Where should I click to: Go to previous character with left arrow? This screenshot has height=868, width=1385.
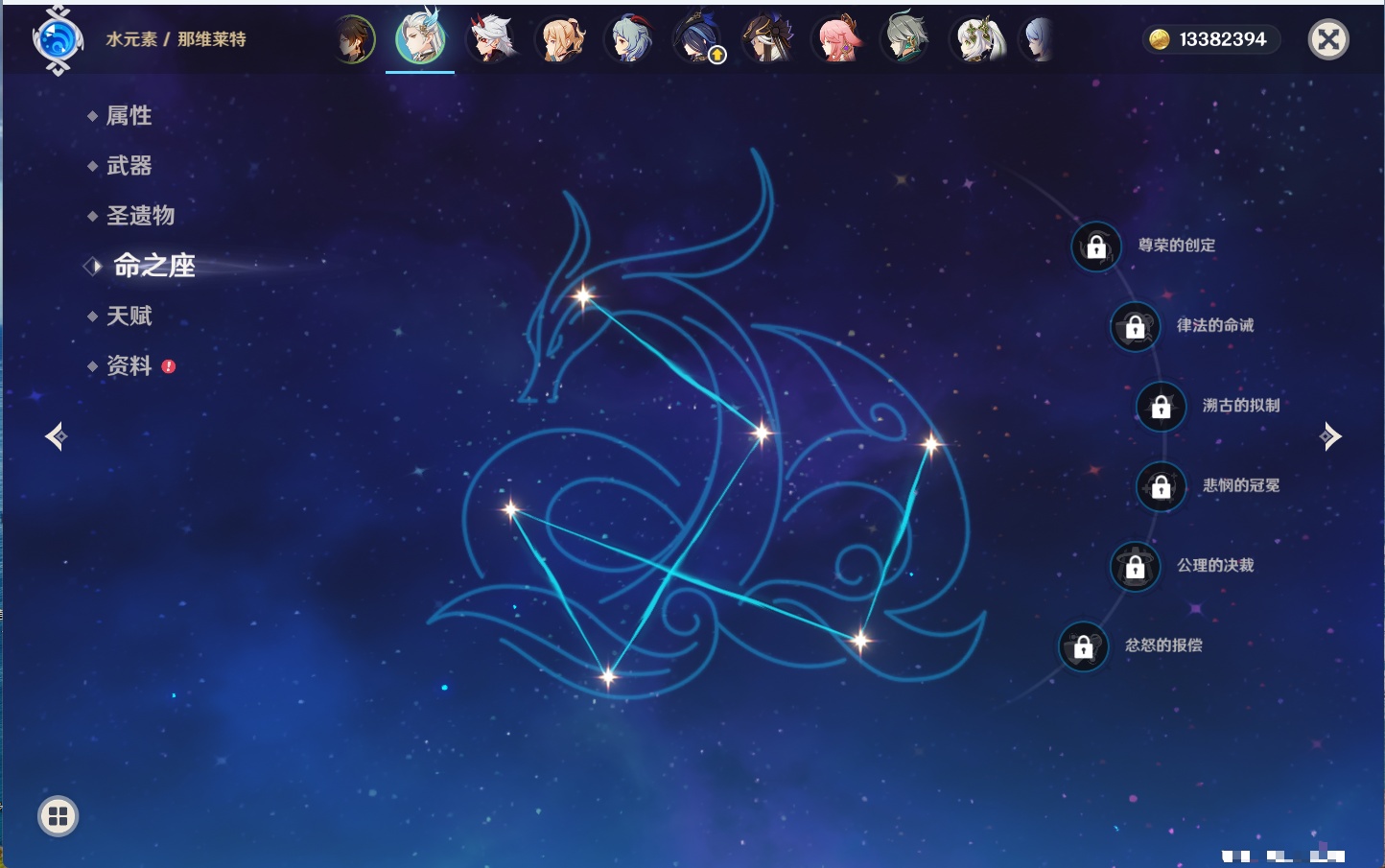coord(56,436)
